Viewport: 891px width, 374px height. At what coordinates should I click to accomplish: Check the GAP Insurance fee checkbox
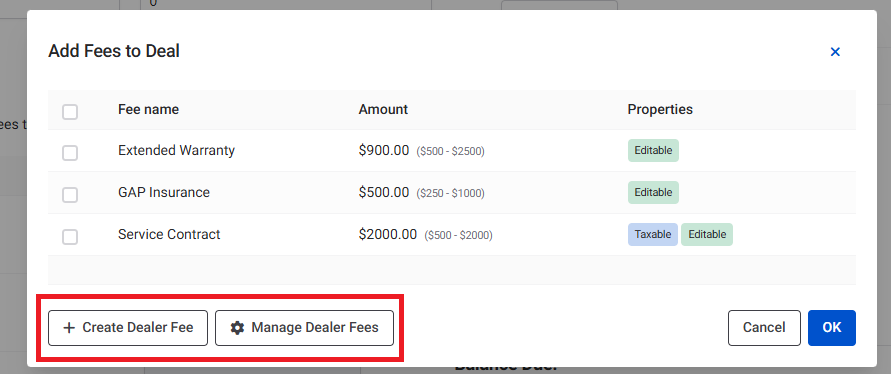[x=70, y=195]
